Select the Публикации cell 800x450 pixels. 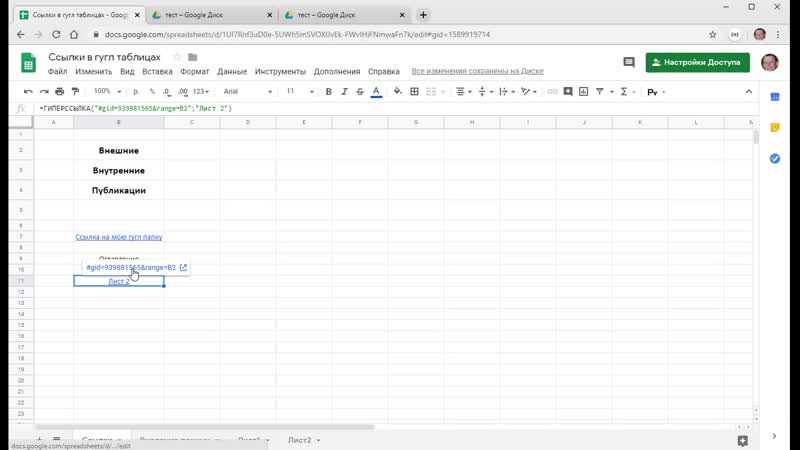pyautogui.click(x=119, y=190)
